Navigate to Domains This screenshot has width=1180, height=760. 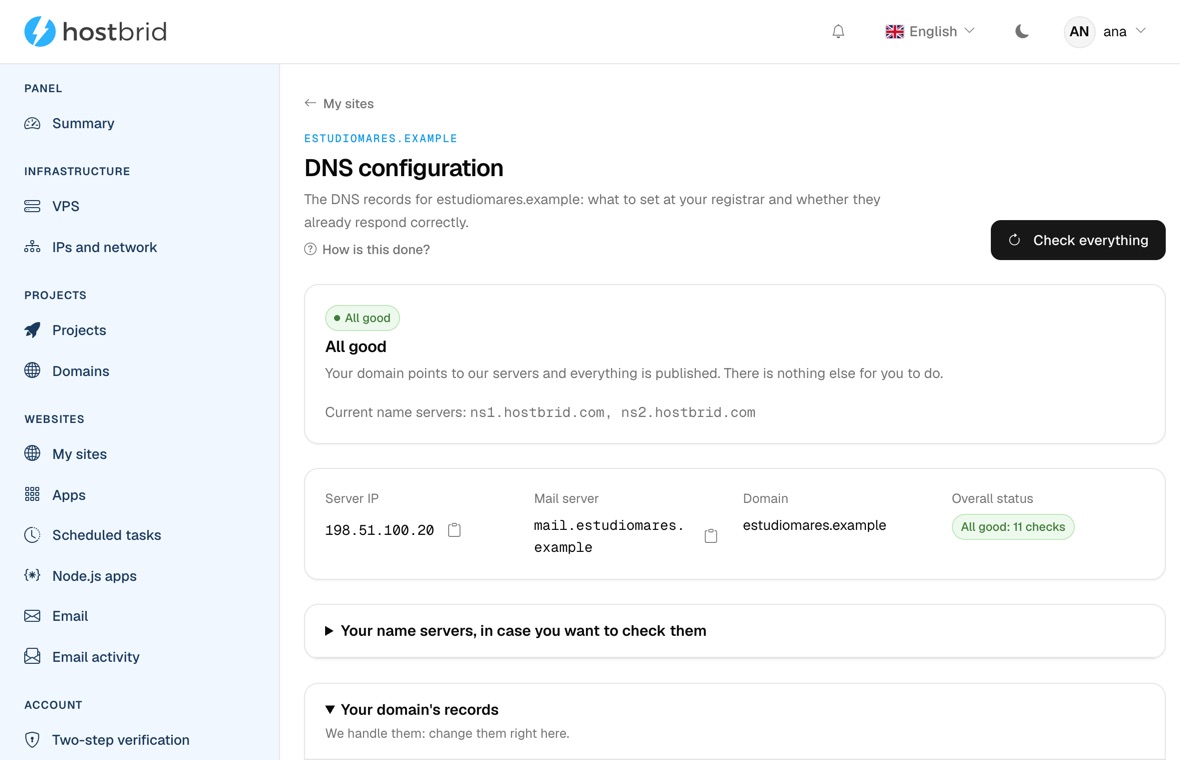coord(81,370)
